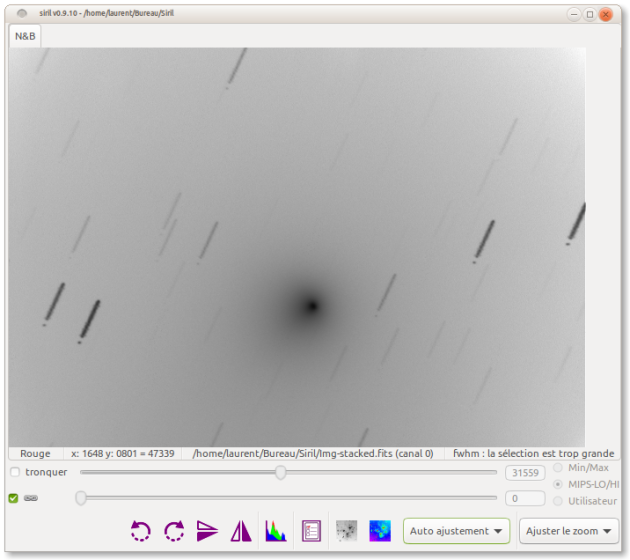
Task: Rotate image 90 degrees counter-clockwise
Action: tap(141, 531)
